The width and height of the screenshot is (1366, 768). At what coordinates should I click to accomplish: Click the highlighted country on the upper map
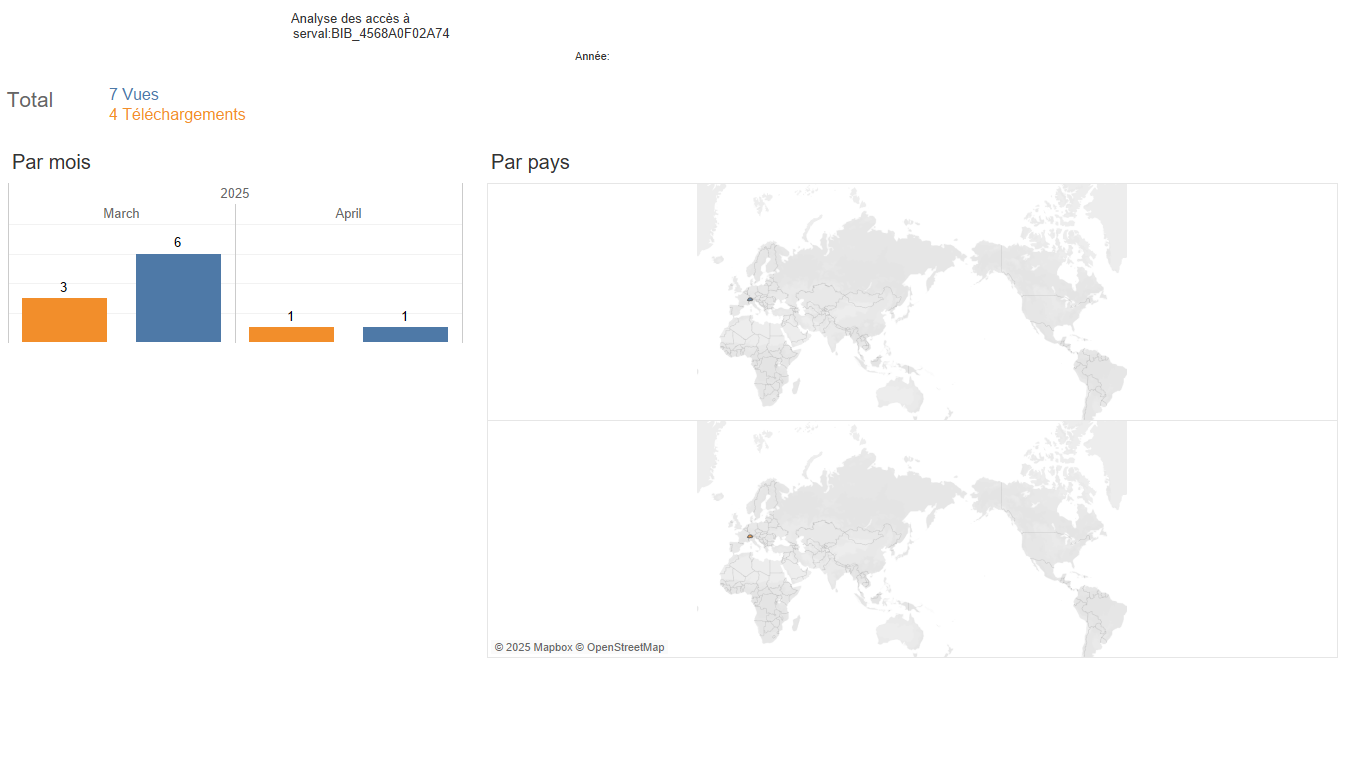coord(749,299)
